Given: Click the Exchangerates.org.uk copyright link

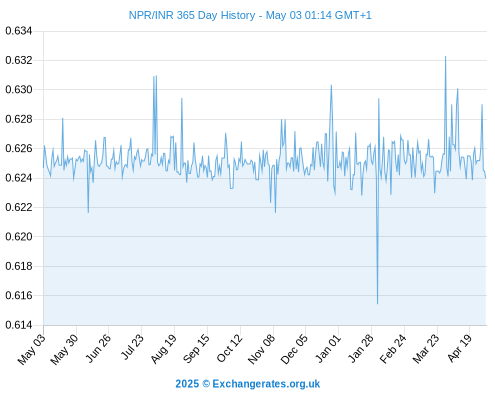Looking at the screenshot, I should point(248,384).
